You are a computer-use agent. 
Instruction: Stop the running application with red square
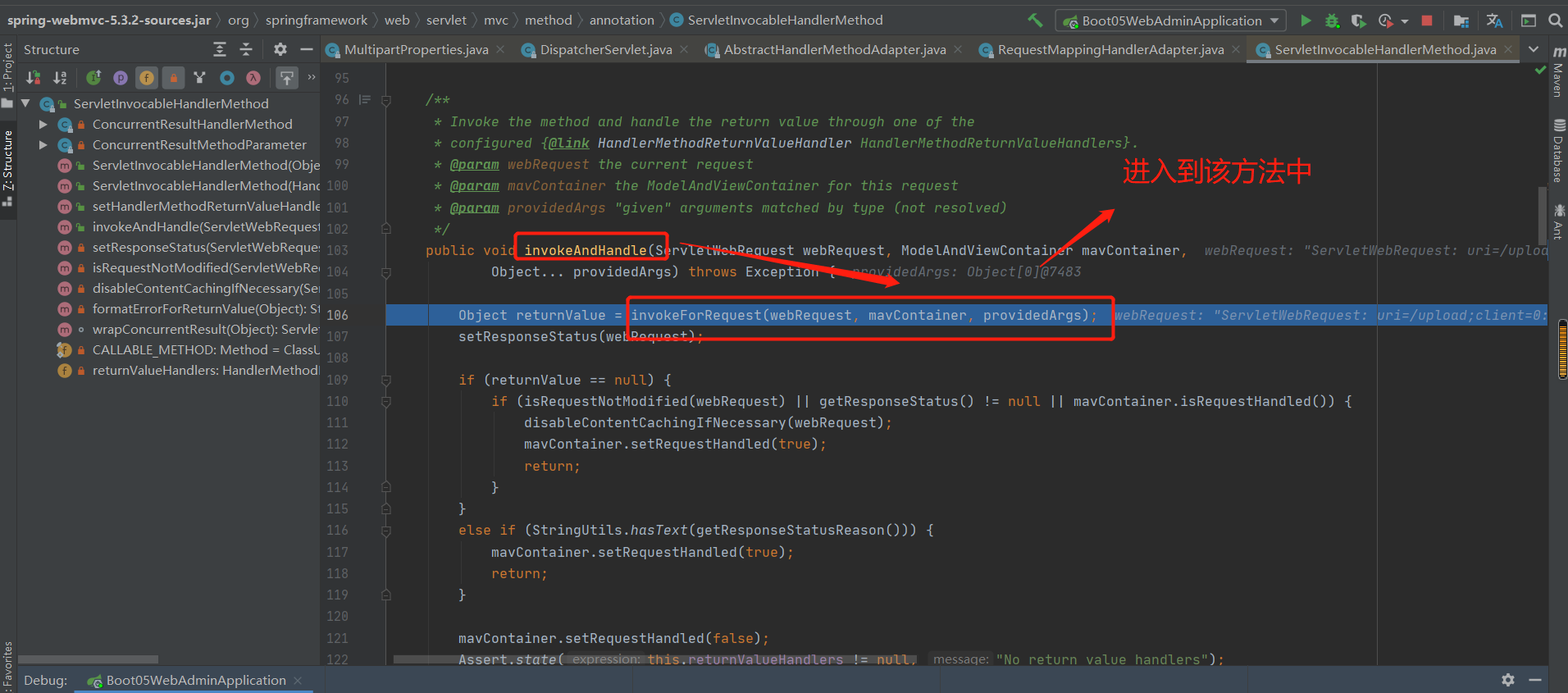tap(1427, 21)
